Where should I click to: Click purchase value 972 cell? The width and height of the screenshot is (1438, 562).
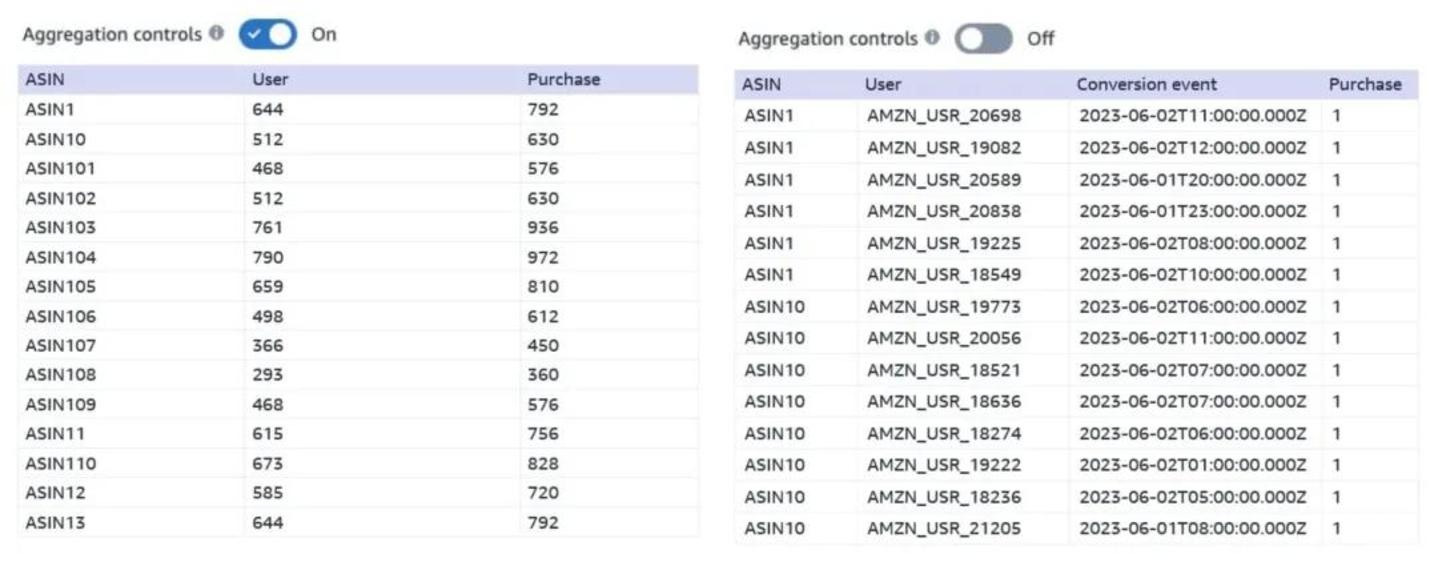click(543, 257)
